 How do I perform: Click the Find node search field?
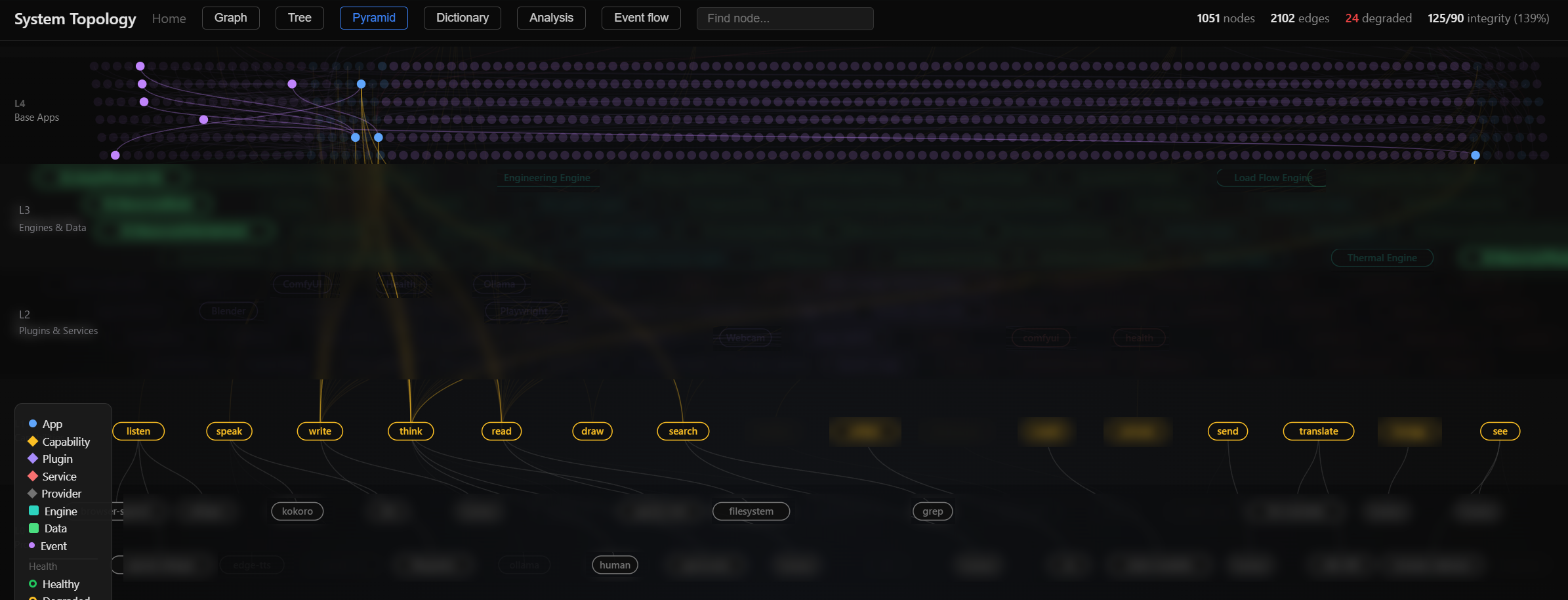tap(785, 18)
